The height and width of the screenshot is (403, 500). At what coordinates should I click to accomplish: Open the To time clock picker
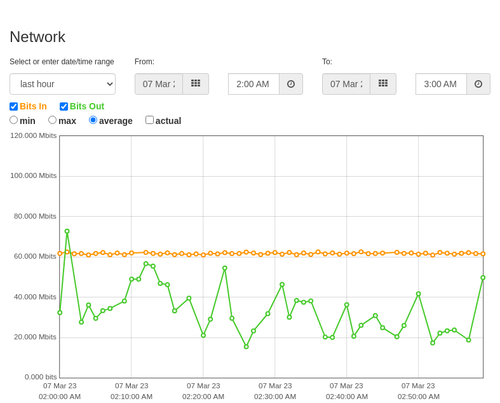coord(478,84)
